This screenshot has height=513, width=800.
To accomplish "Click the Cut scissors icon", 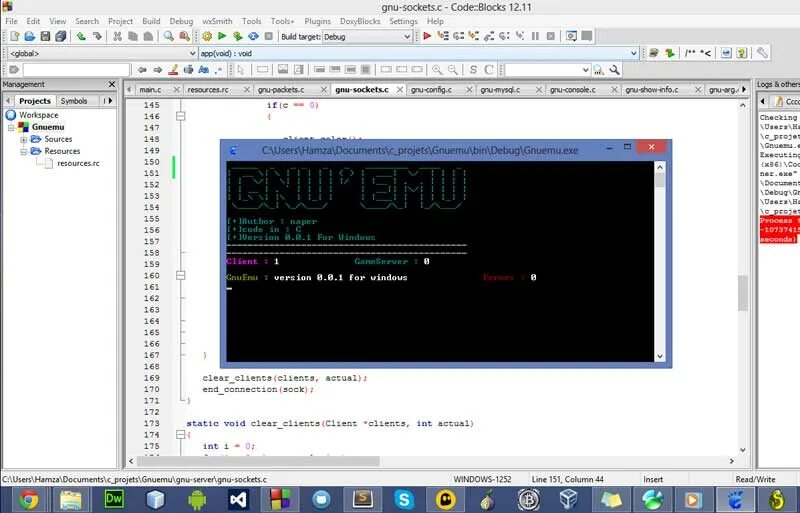I will [x=117, y=36].
